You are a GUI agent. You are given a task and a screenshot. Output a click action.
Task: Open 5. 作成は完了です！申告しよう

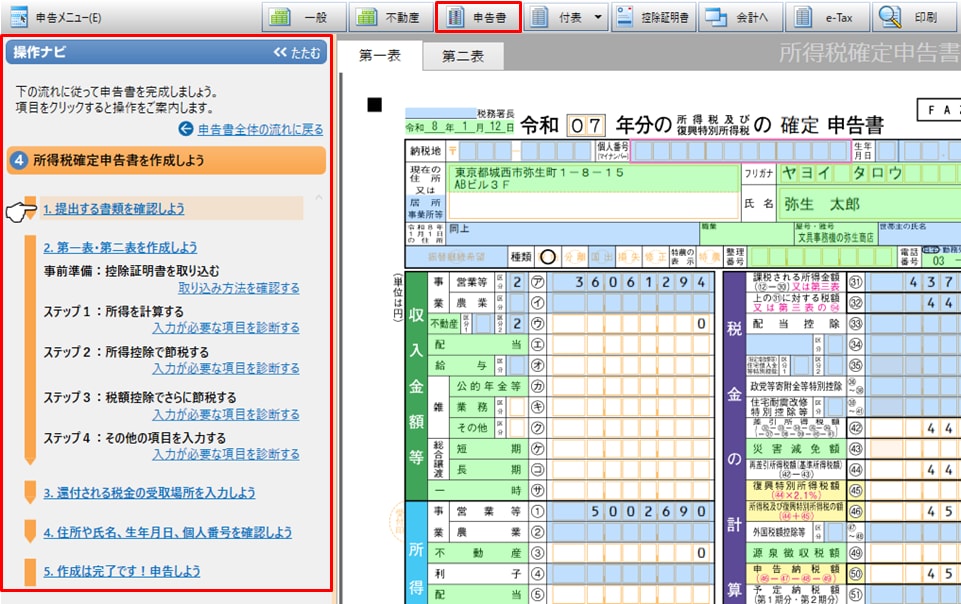121,571
